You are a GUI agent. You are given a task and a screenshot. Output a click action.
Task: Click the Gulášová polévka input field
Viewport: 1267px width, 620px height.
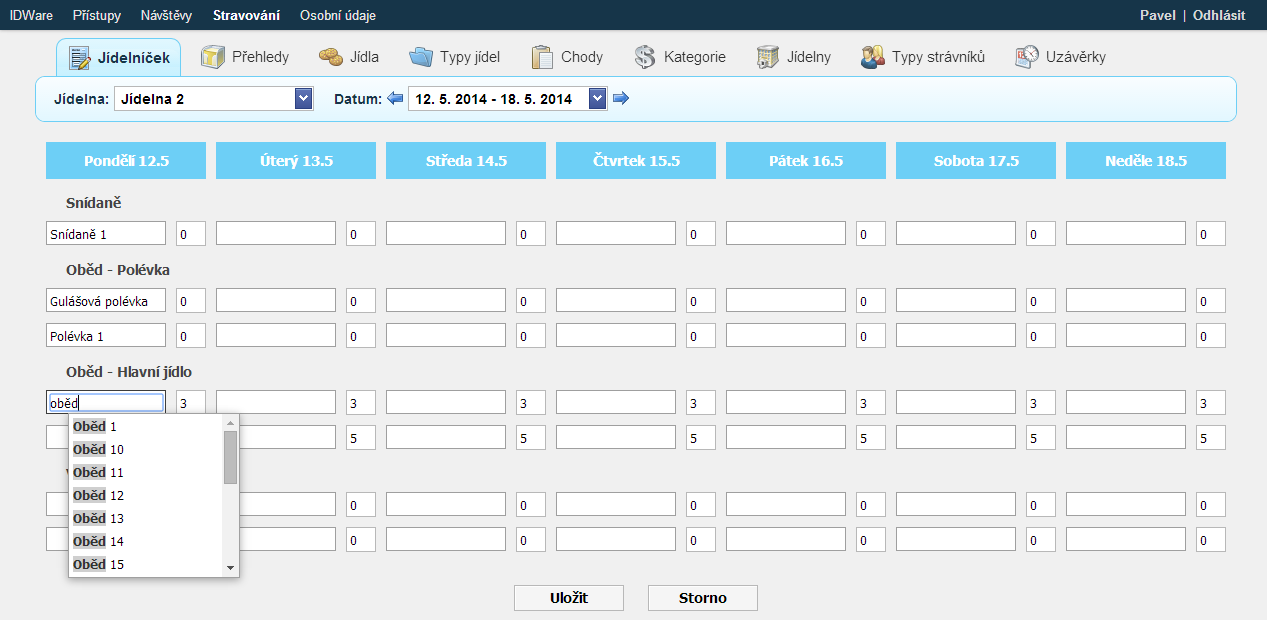click(106, 301)
